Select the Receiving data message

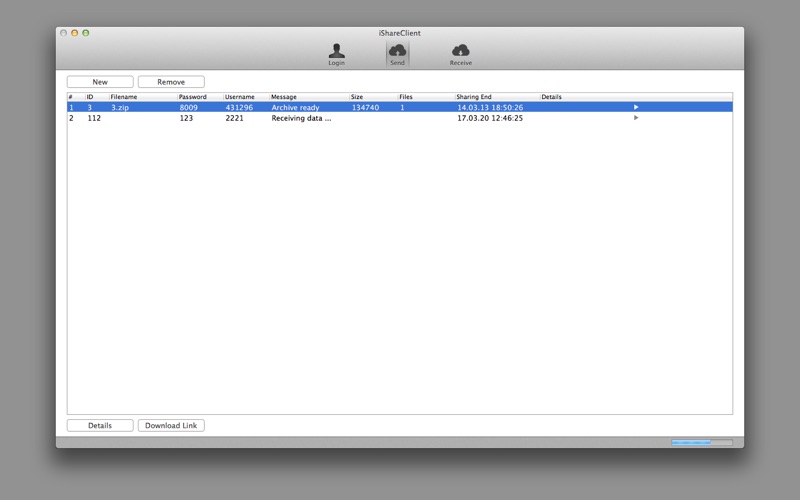click(x=301, y=118)
